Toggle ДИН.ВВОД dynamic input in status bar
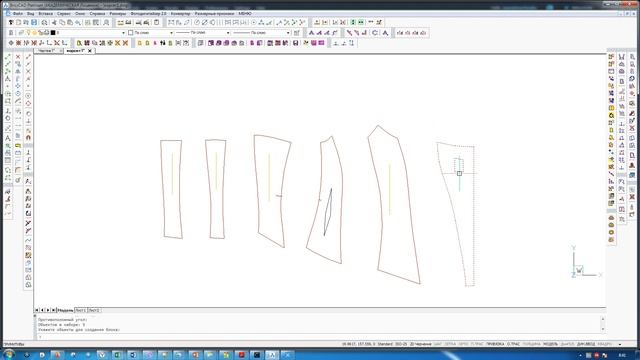The image size is (640, 360). click(586, 344)
